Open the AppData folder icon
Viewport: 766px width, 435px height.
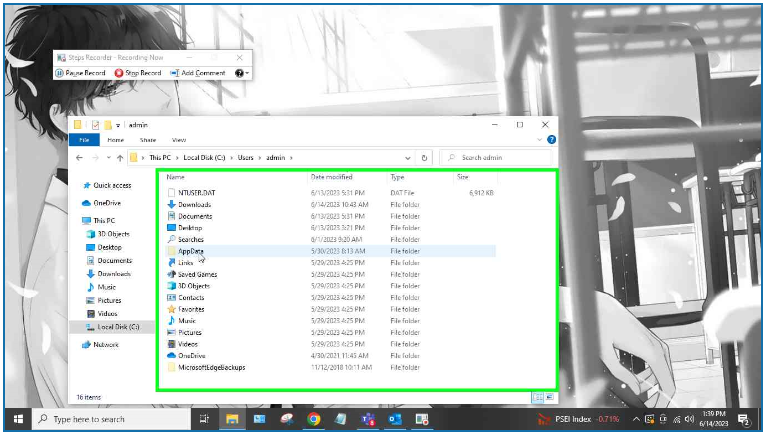pyautogui.click(x=171, y=251)
